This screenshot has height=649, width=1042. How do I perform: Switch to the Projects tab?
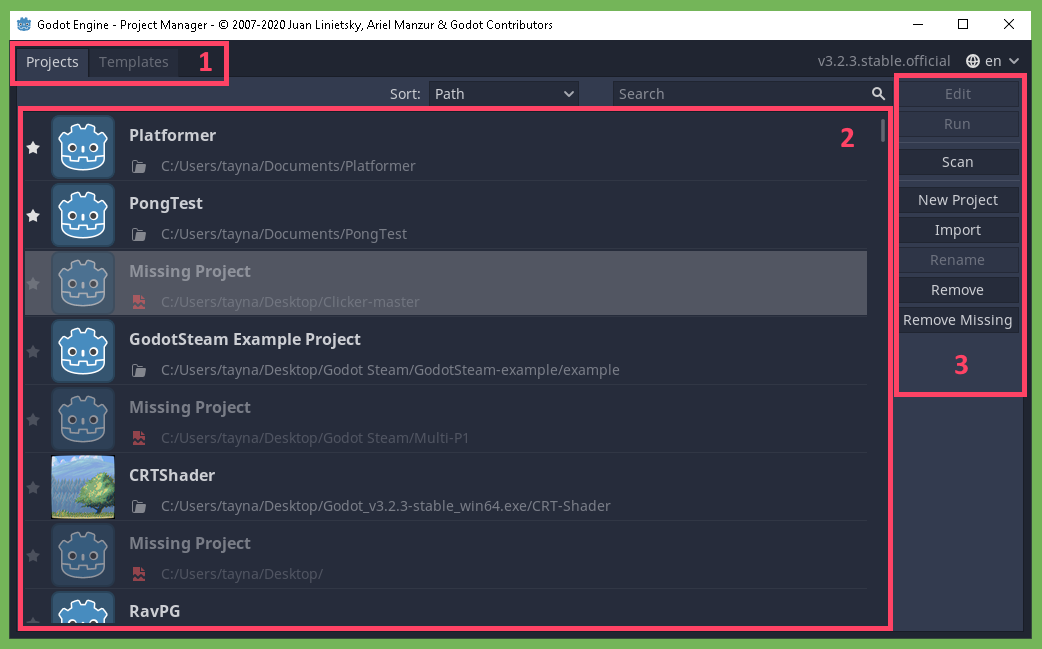click(x=52, y=62)
